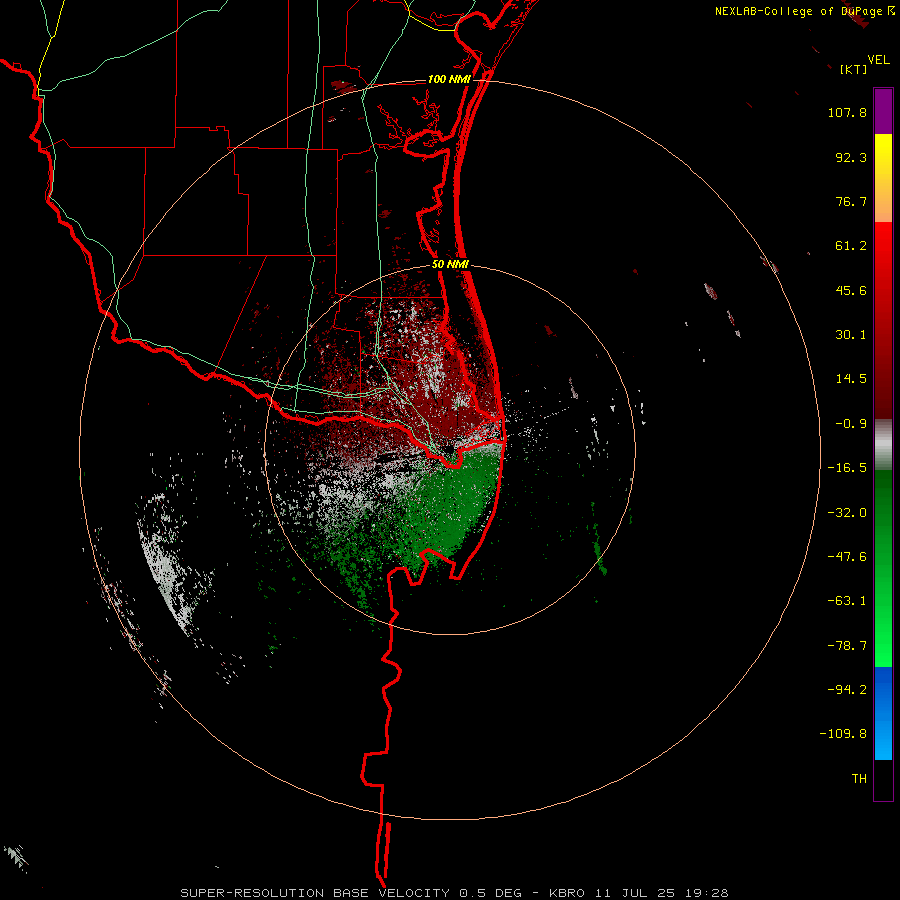Click the 107.8 legend value
Viewport: 900px width, 900px height.
point(847,112)
